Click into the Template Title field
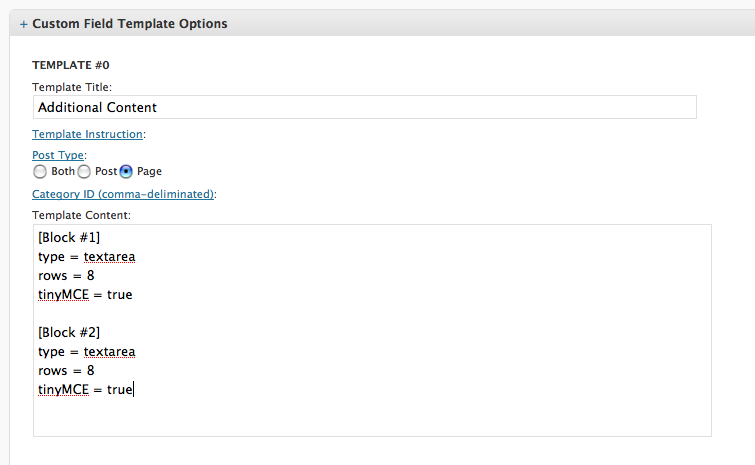 (x=364, y=107)
